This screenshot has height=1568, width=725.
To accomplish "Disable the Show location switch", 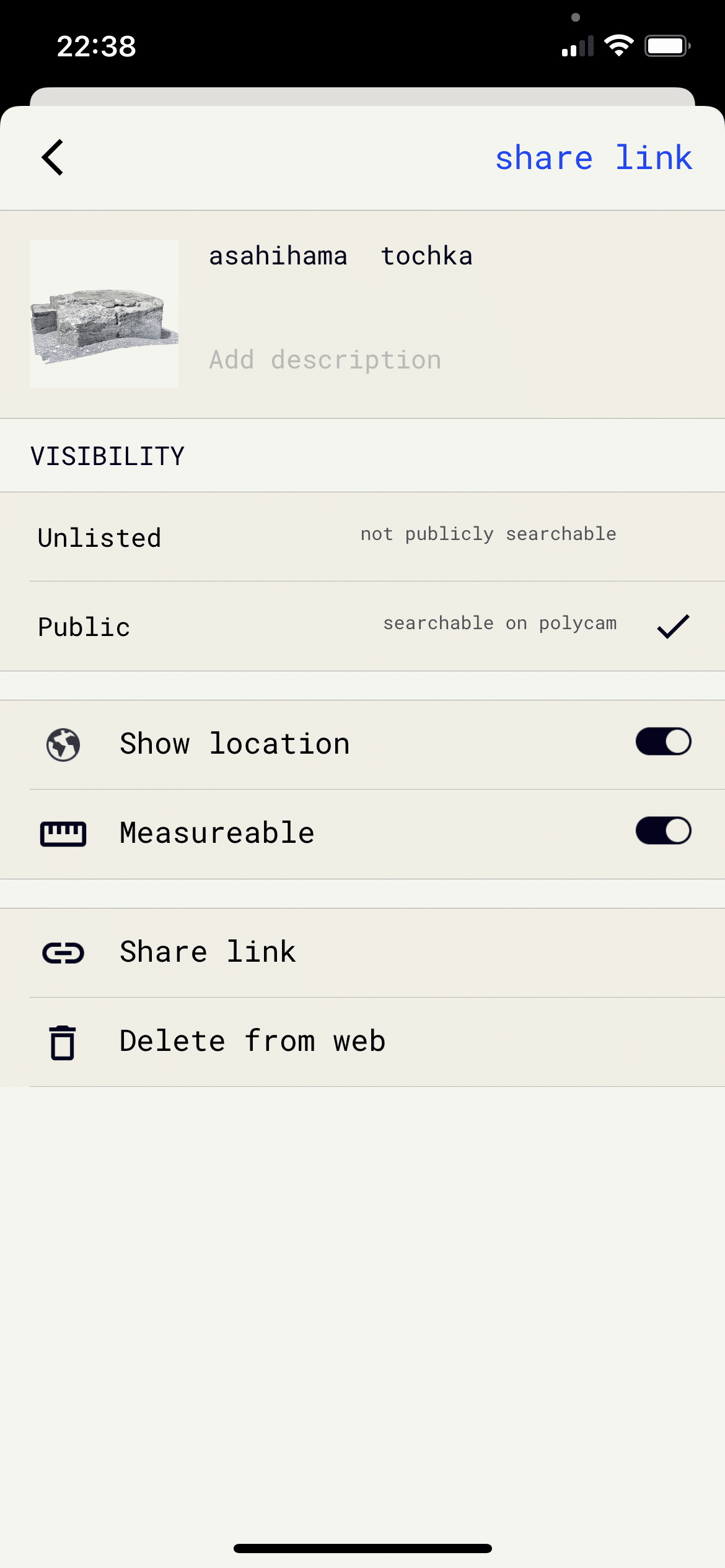I will click(x=663, y=742).
